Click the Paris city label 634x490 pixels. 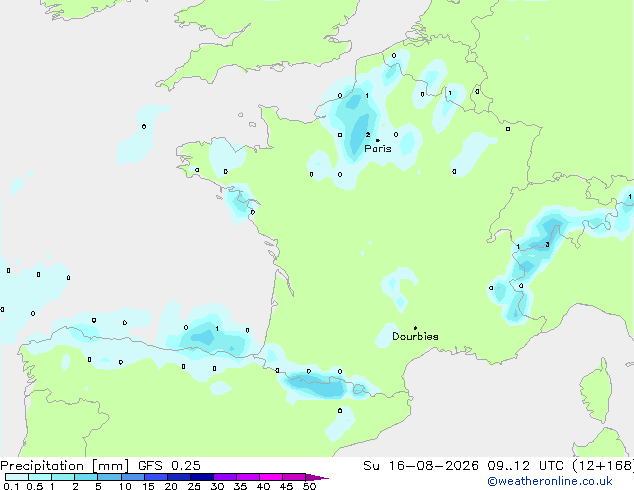pos(378,149)
